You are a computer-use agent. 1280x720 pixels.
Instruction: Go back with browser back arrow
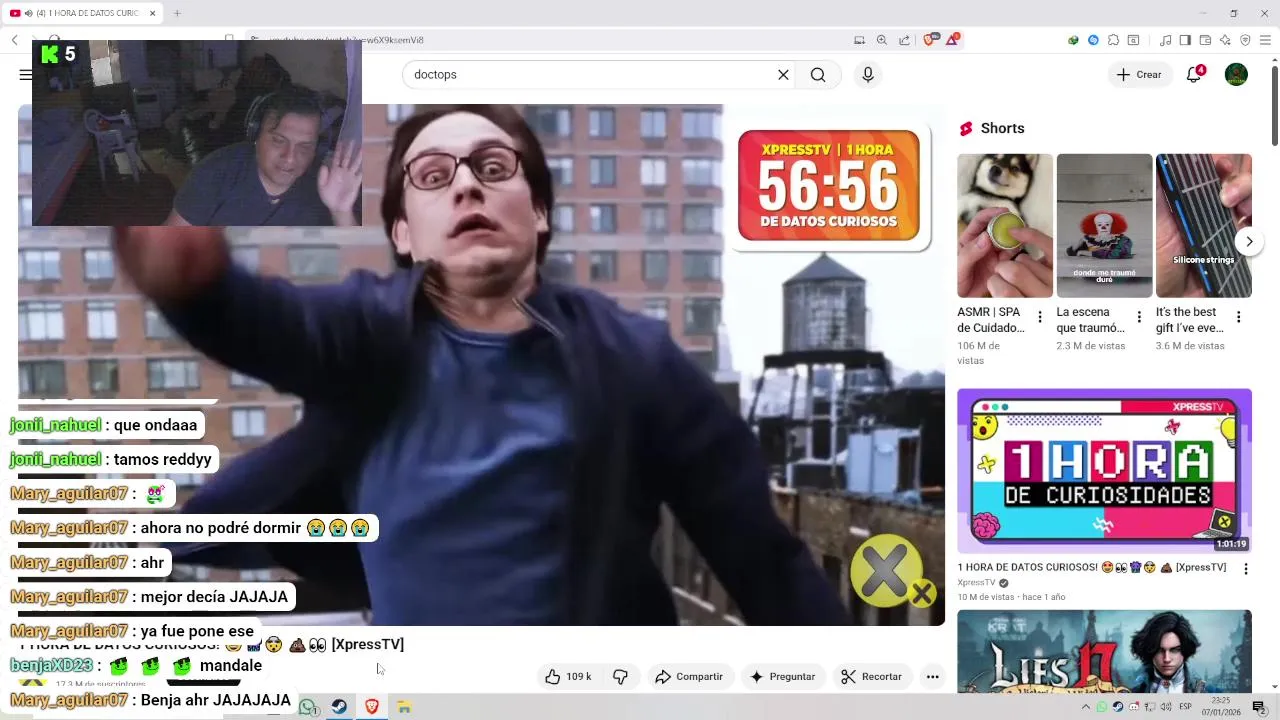(x=15, y=40)
